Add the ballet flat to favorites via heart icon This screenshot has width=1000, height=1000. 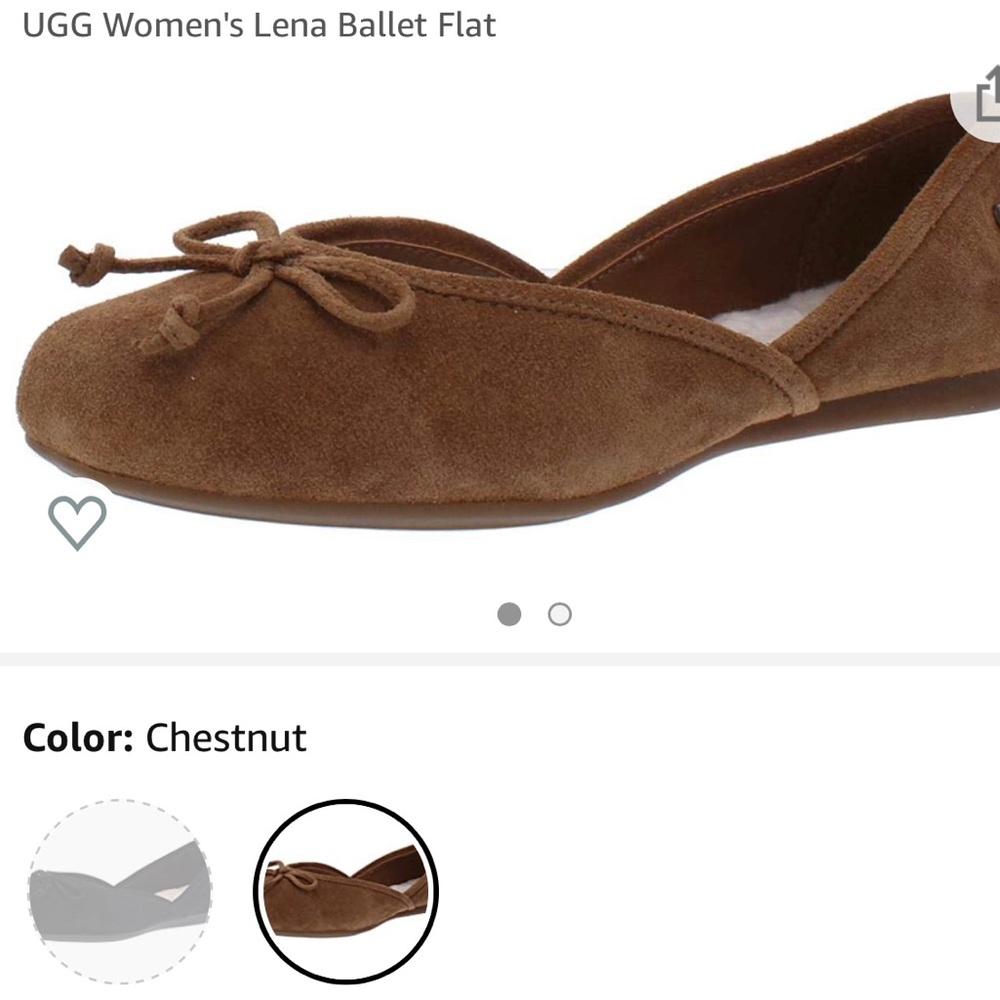(75, 522)
